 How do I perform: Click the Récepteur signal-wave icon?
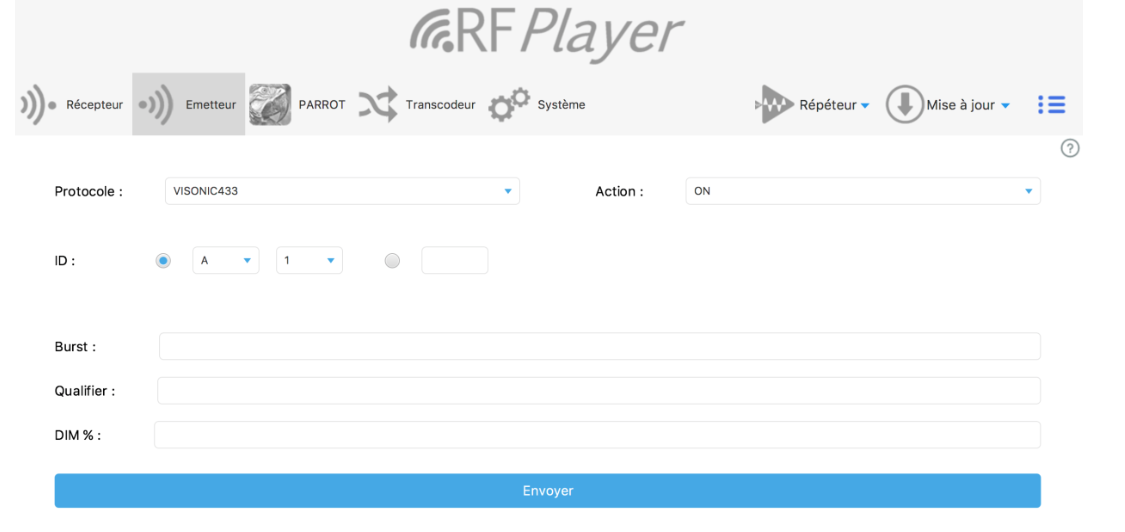(x=38, y=105)
